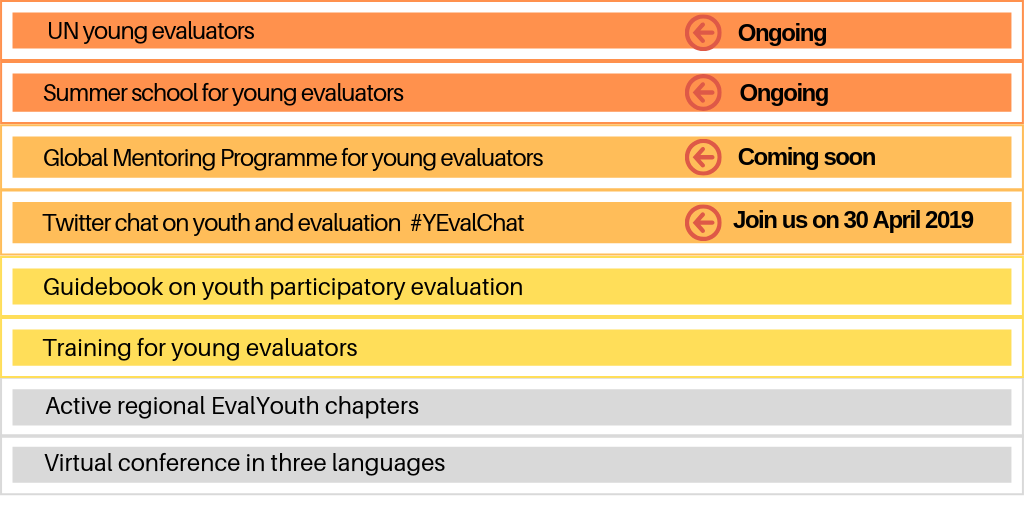Click the Coming soon status label
Image resolution: width=1024 pixels, height=512 pixels.
pos(807,157)
